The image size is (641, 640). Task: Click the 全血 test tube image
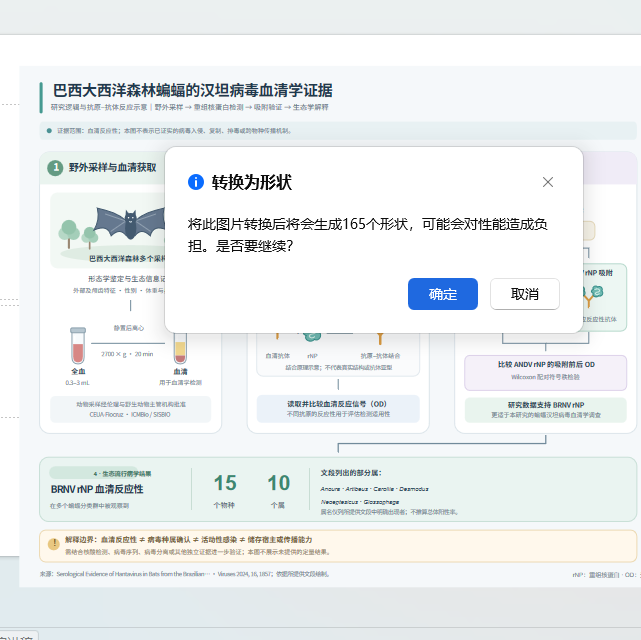78,345
